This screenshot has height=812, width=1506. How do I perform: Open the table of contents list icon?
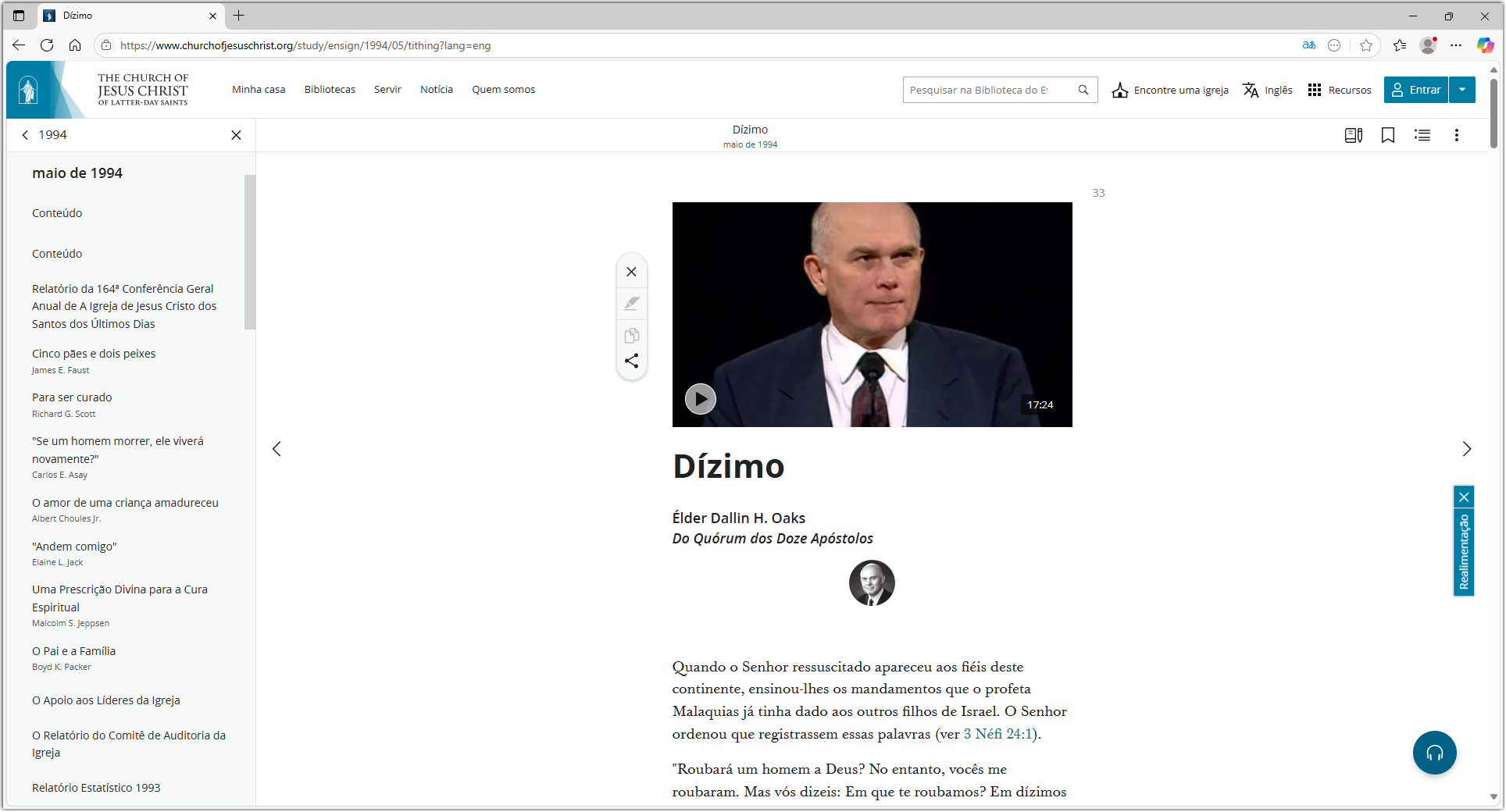(1422, 135)
